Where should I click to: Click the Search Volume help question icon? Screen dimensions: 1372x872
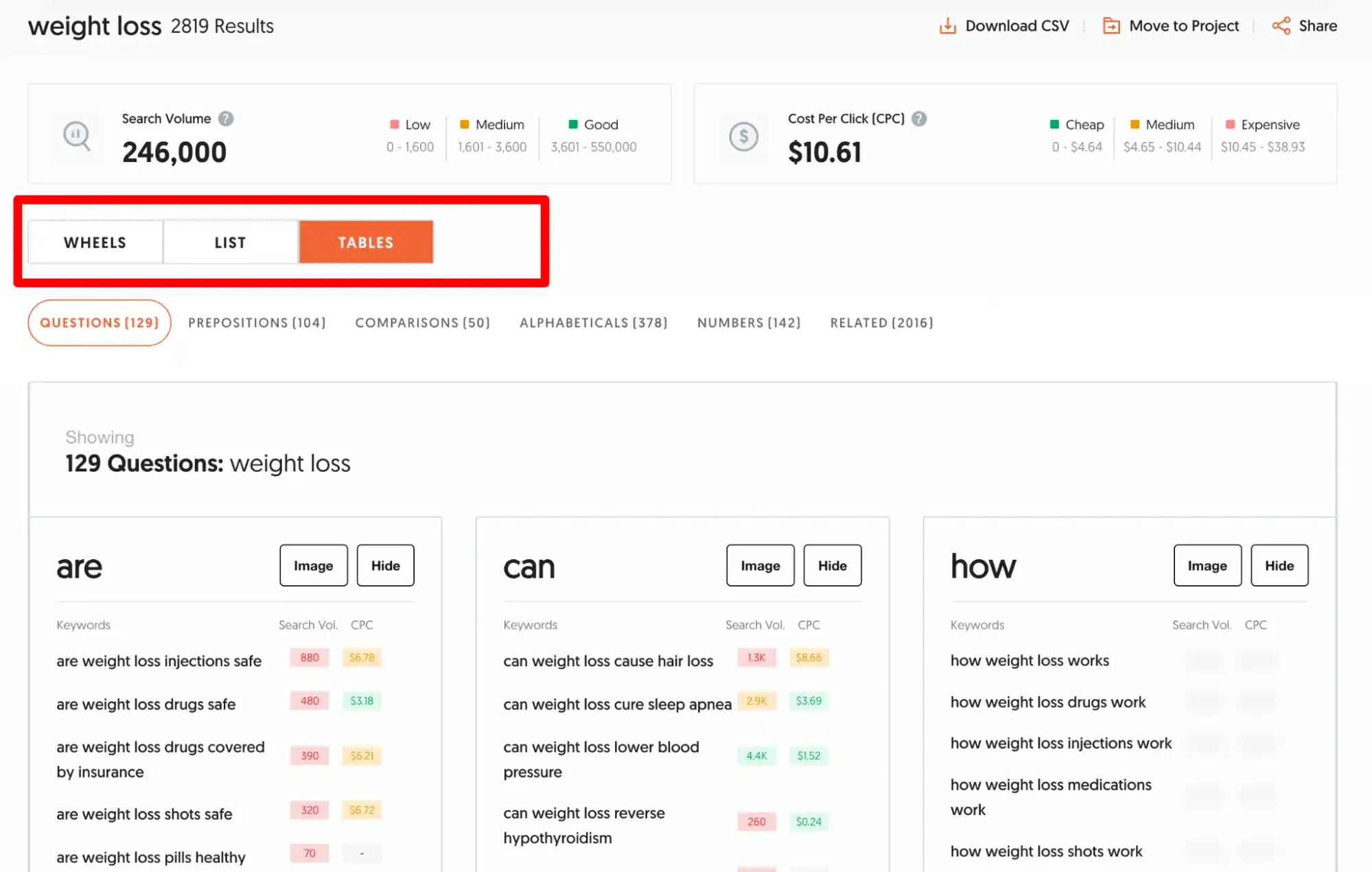[226, 119]
